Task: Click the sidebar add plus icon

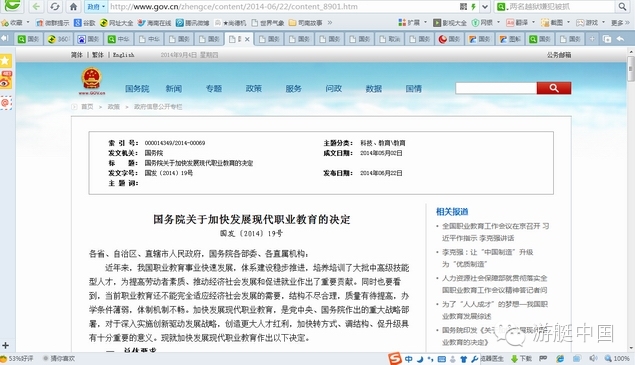Action: coord(5,346)
